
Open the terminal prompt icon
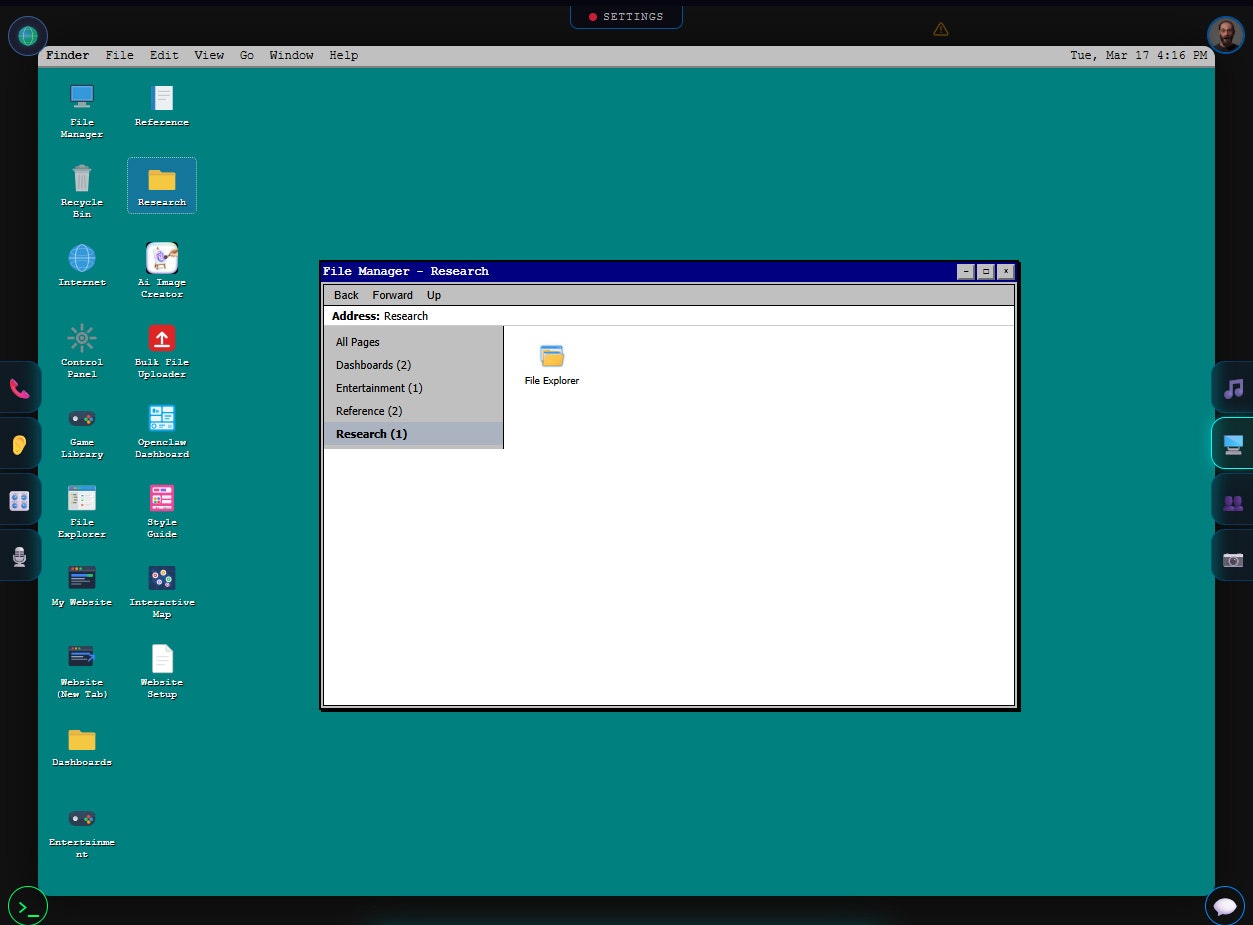click(28, 907)
